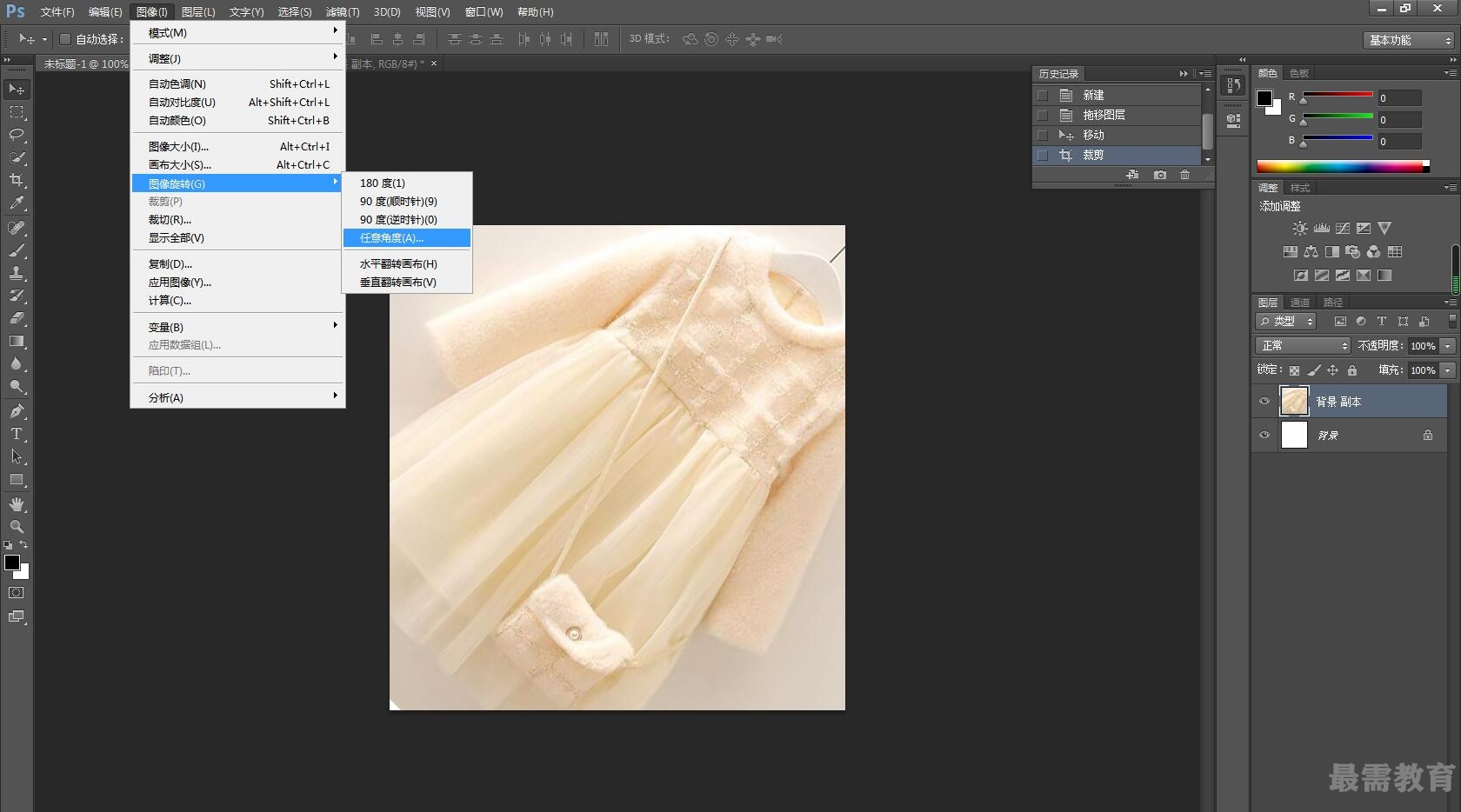
Task: Select the Zoom tool
Action: [17, 526]
